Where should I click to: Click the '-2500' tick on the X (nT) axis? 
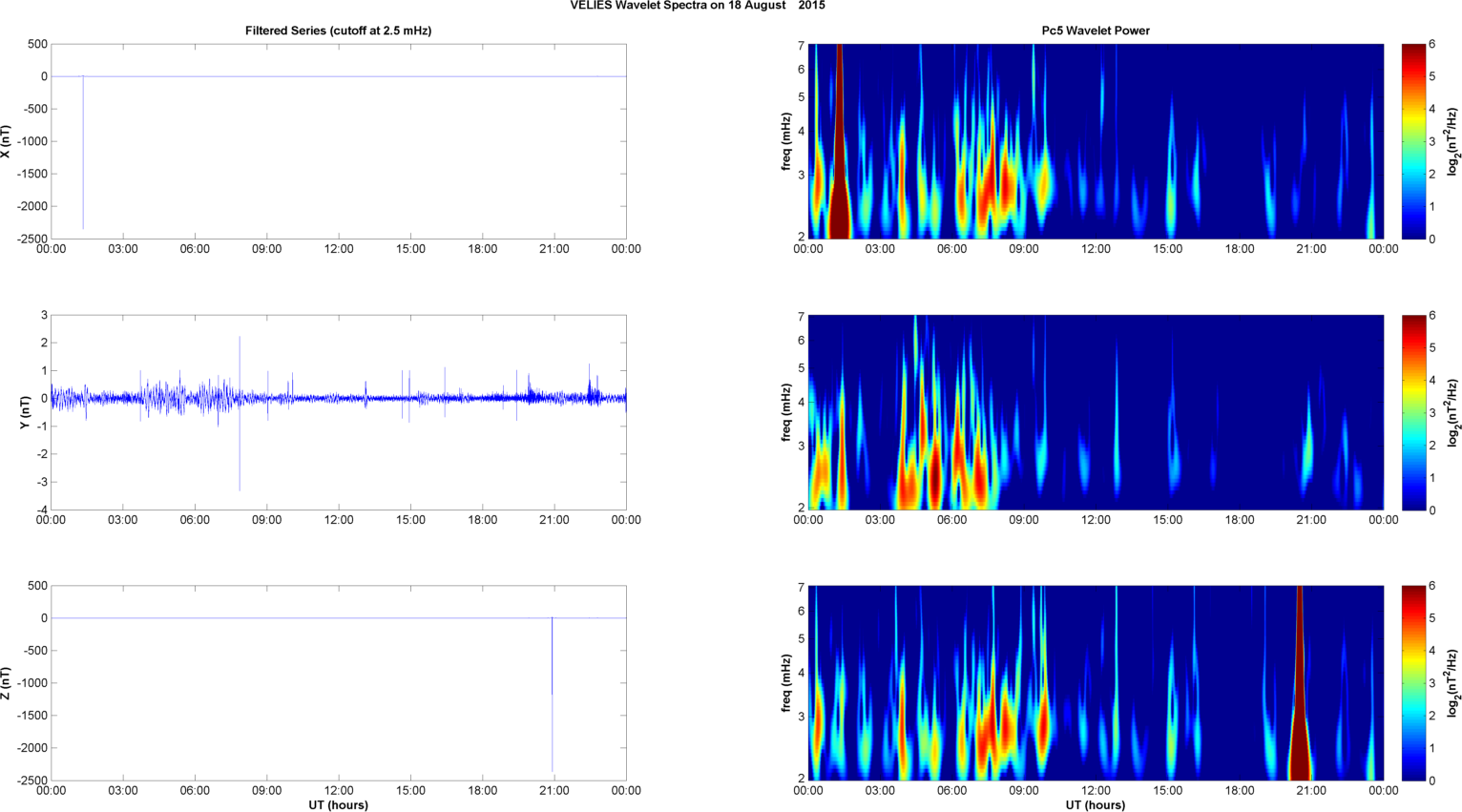(x=31, y=239)
